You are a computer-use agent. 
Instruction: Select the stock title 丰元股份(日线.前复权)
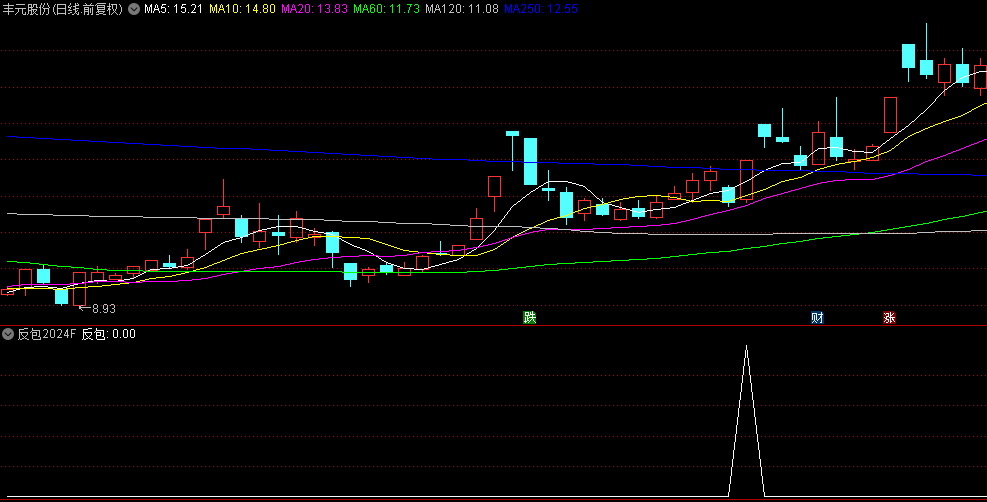pyautogui.click(x=62, y=9)
